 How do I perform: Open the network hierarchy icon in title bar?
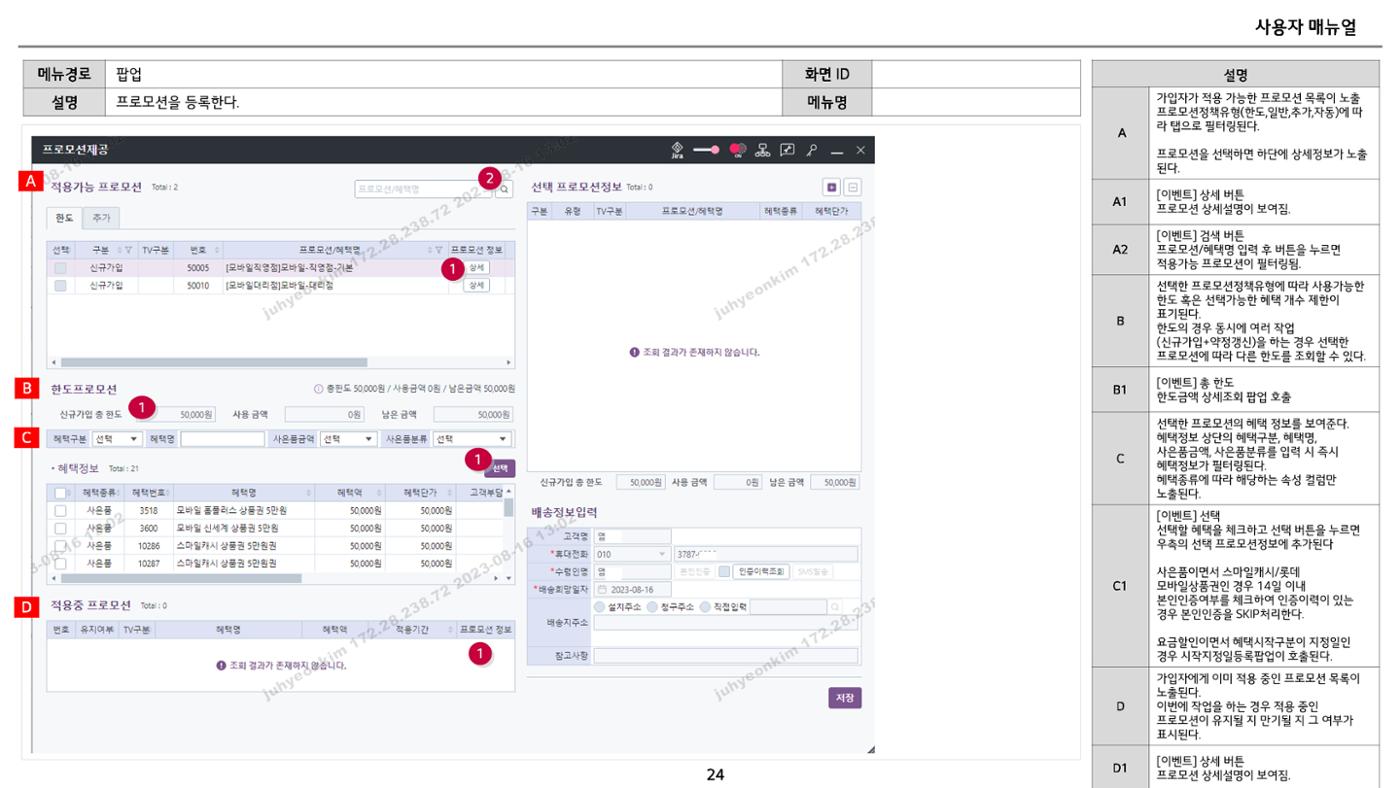click(763, 150)
